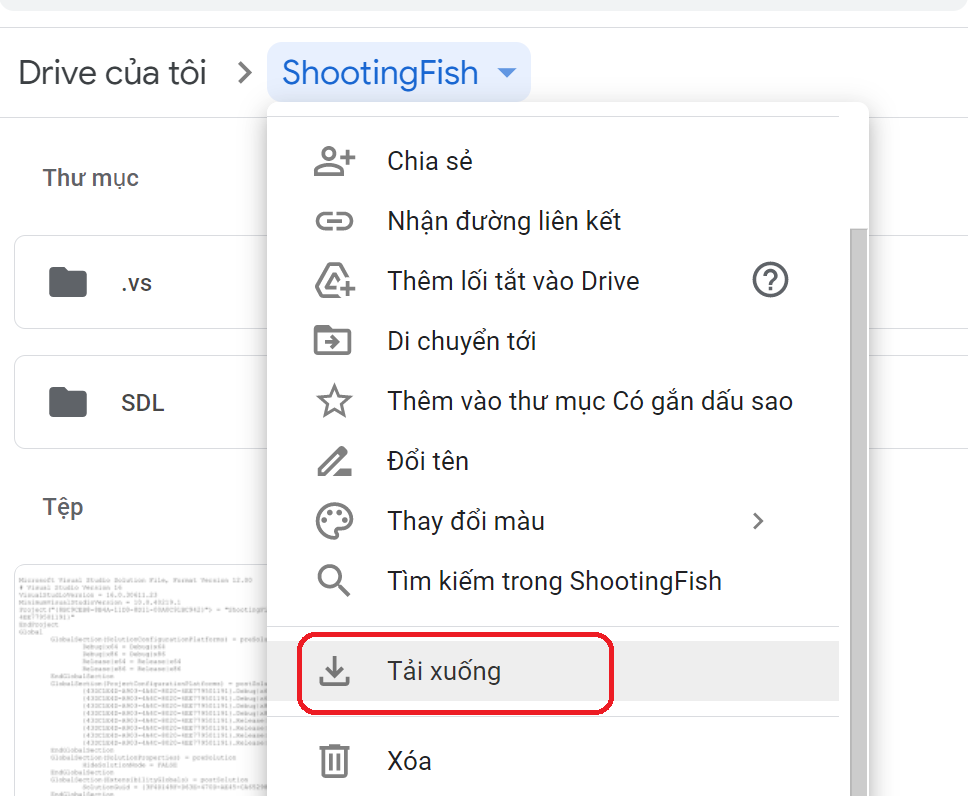This screenshot has height=796, width=968.
Task: Select Tìm kiếm trong ShootingFish
Action: [553, 581]
